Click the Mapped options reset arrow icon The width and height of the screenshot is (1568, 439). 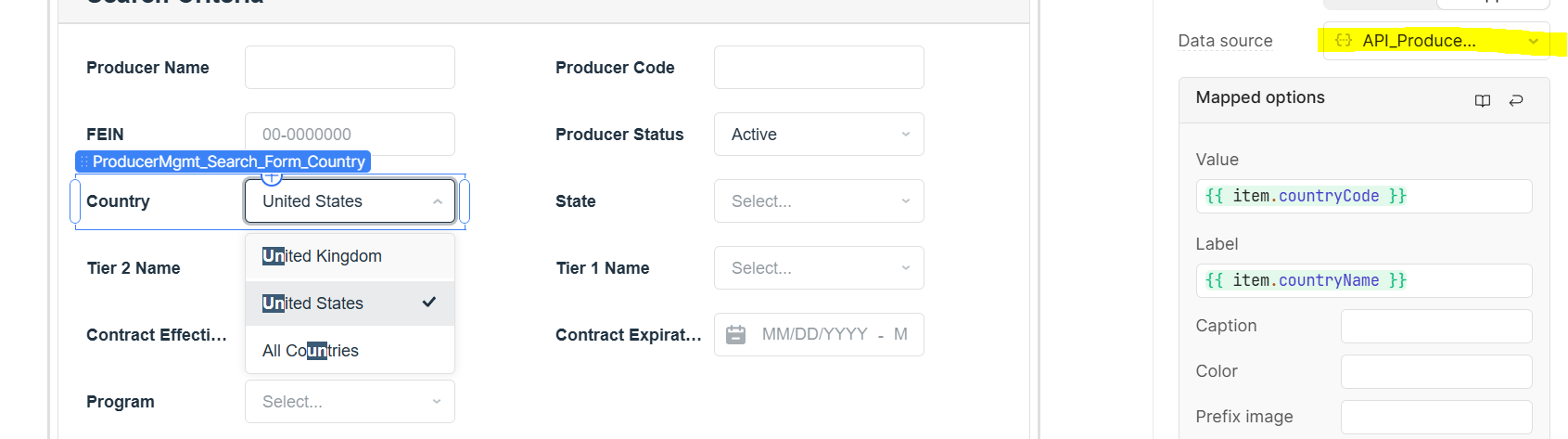pos(1516,100)
